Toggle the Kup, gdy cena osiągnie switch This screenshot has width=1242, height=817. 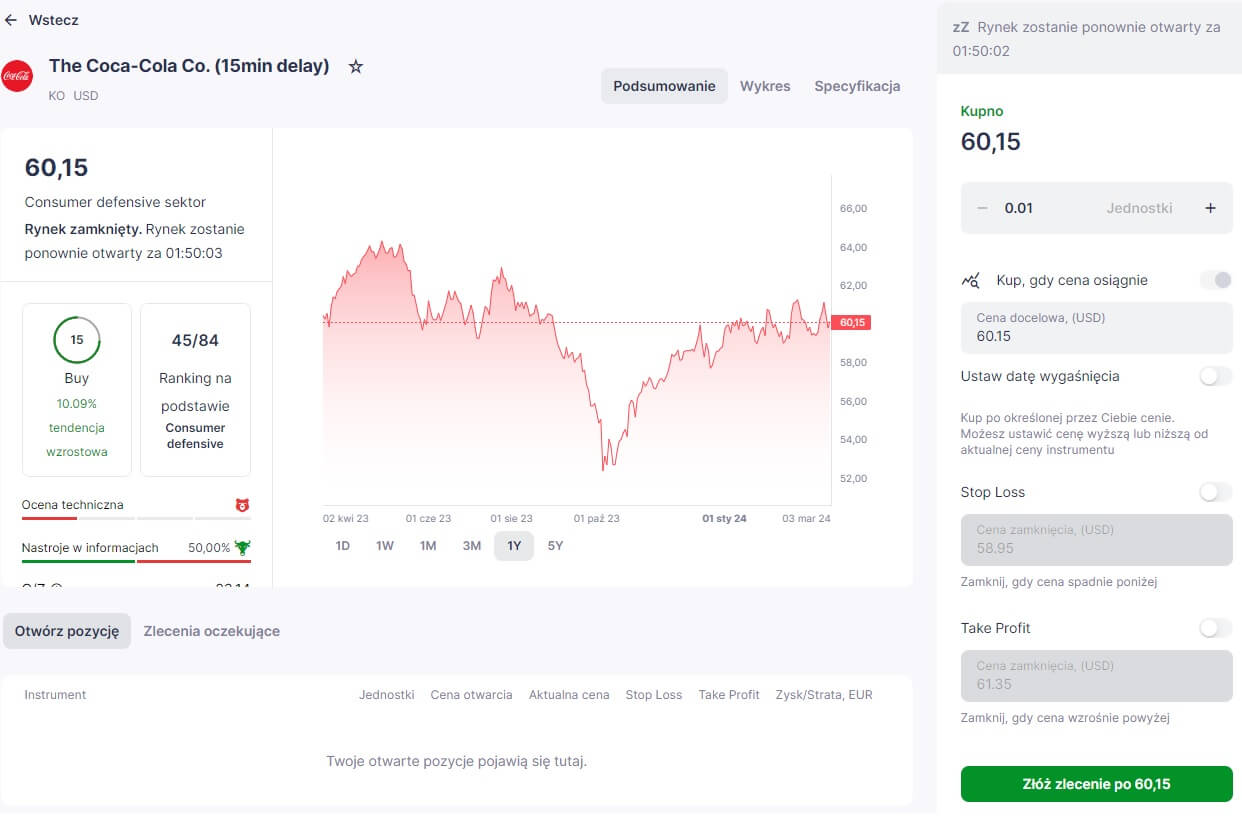(x=1216, y=280)
